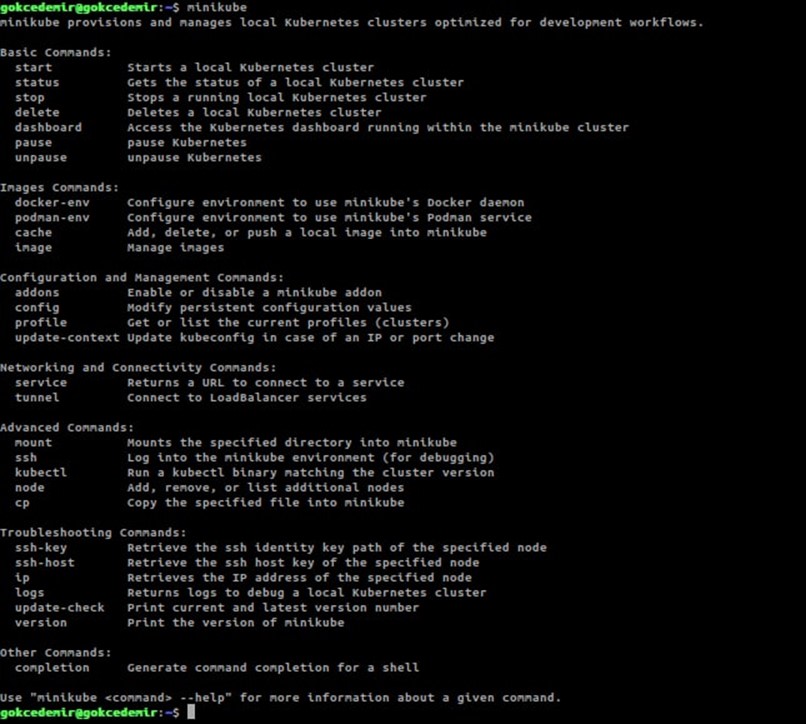Click the 'ssh-key' troubleshooting command

pyautogui.click(x=41, y=548)
